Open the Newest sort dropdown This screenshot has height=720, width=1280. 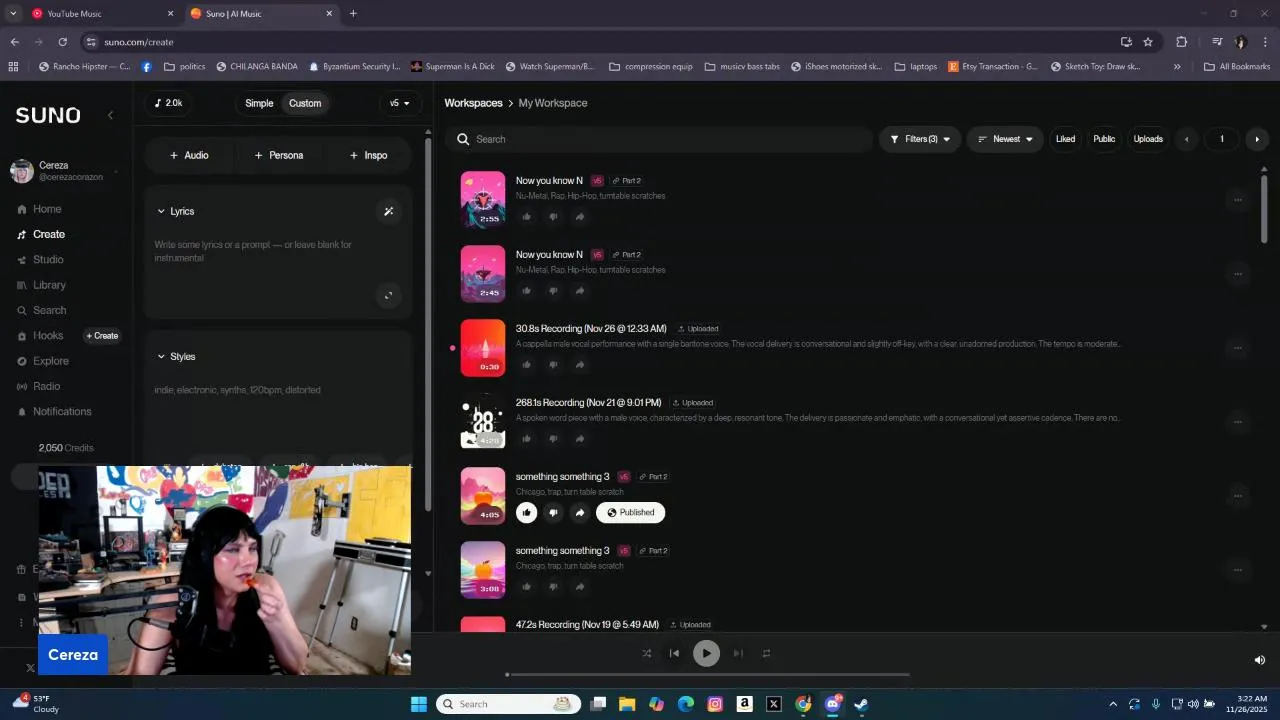tap(1005, 139)
